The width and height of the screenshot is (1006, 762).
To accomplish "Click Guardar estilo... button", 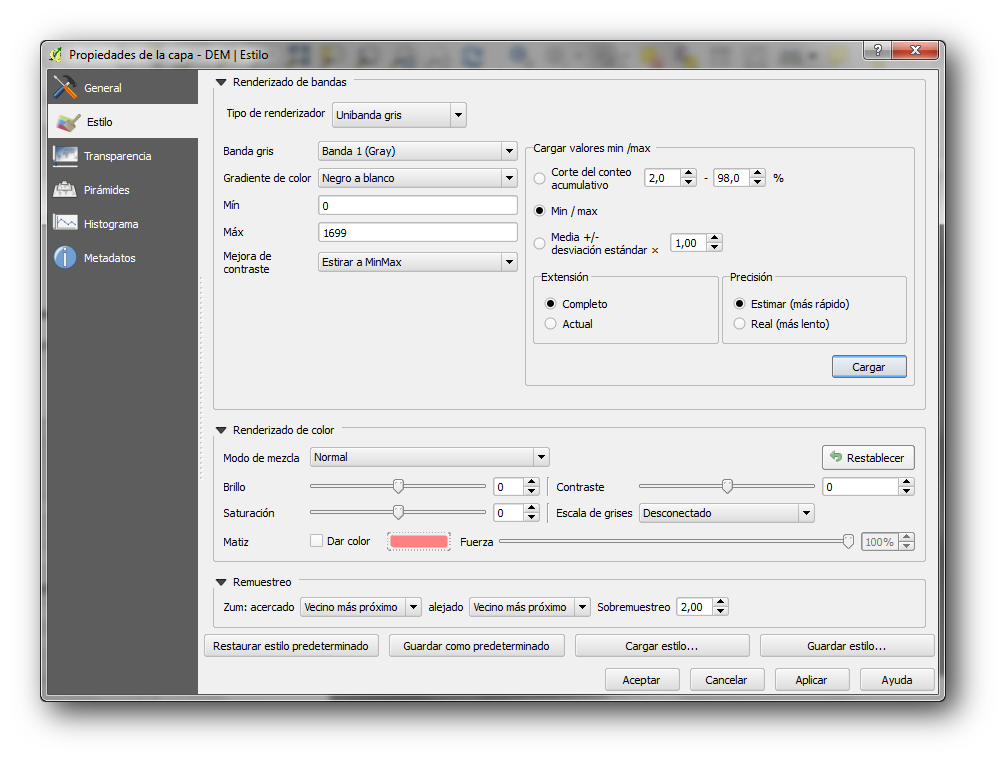I will pyautogui.click(x=847, y=646).
